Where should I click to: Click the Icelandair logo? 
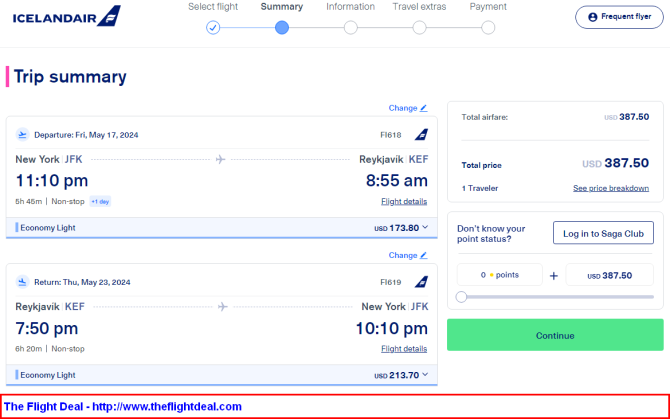pyautogui.click(x=67, y=17)
